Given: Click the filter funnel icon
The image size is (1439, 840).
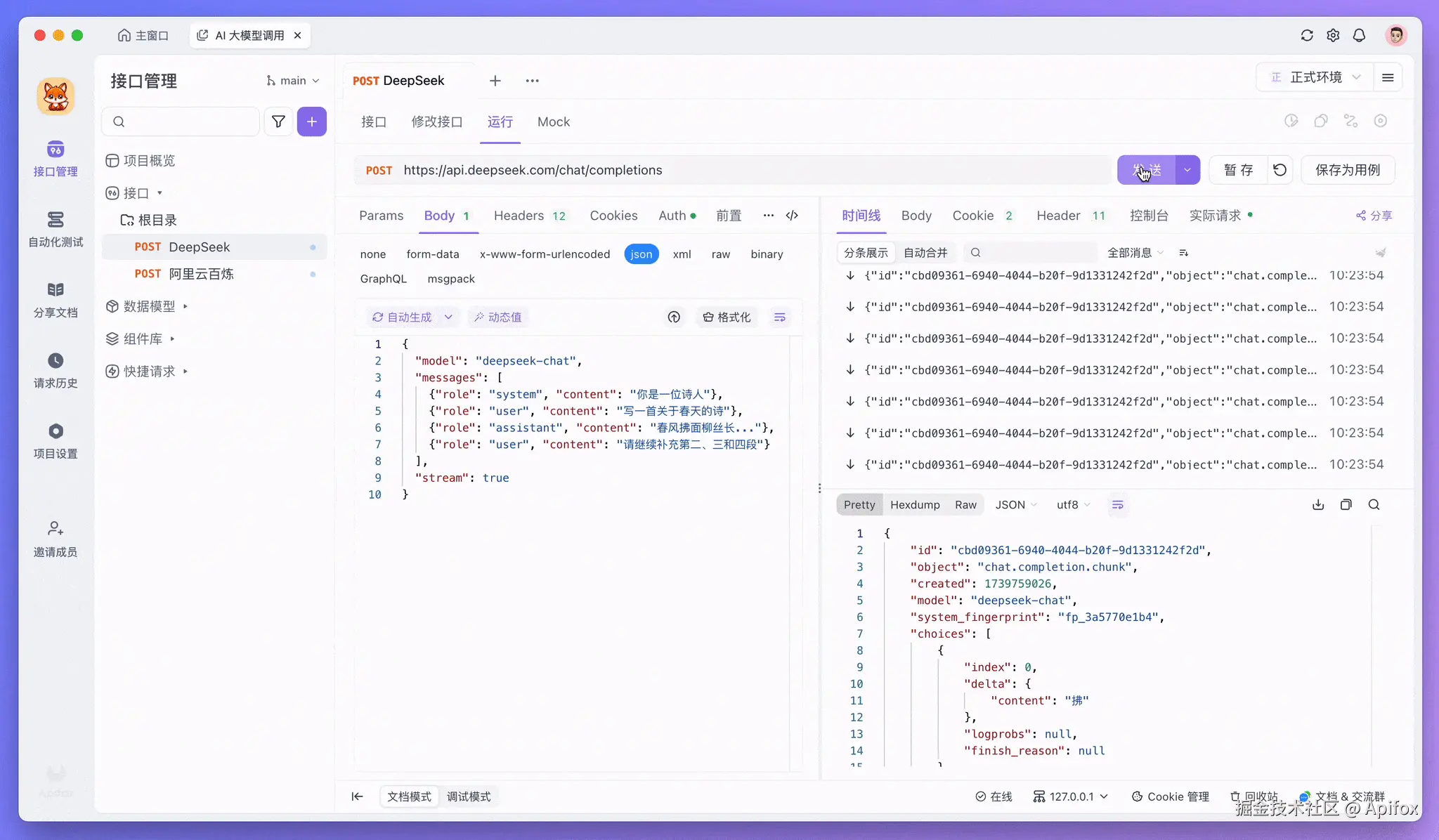Looking at the screenshot, I should (278, 122).
